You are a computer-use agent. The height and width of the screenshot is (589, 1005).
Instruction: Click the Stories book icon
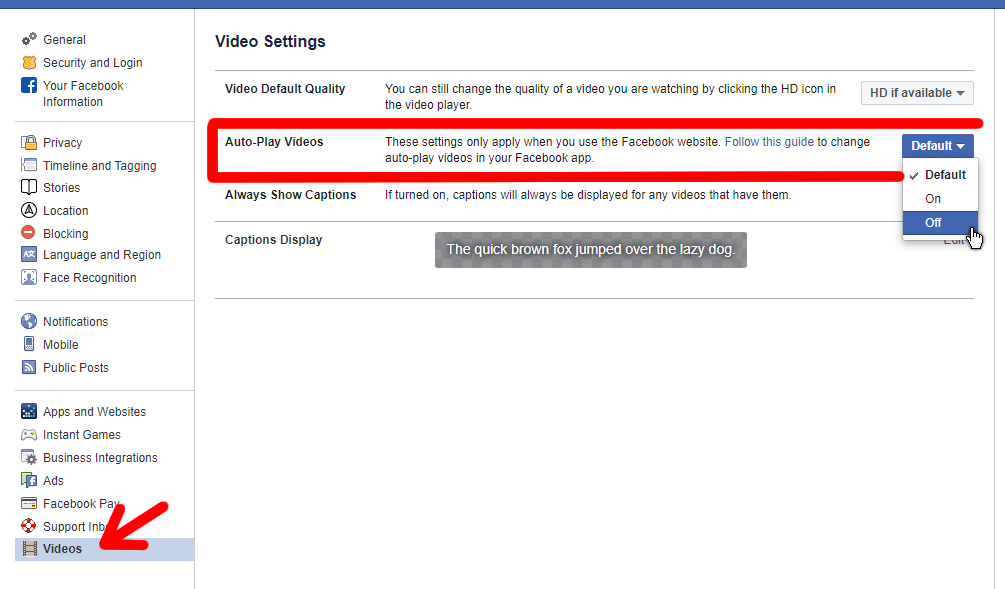[x=29, y=187]
